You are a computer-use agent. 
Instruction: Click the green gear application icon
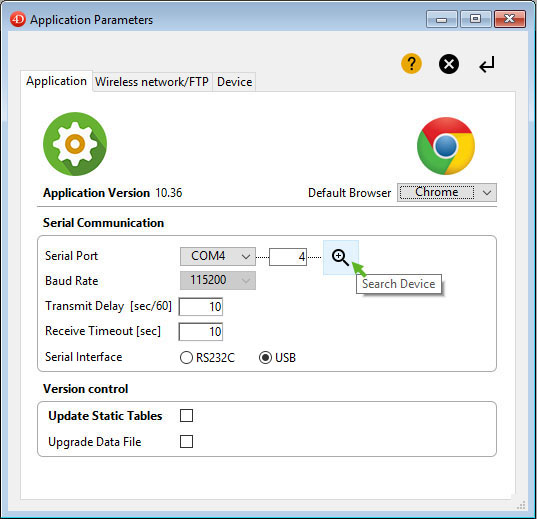[75, 144]
